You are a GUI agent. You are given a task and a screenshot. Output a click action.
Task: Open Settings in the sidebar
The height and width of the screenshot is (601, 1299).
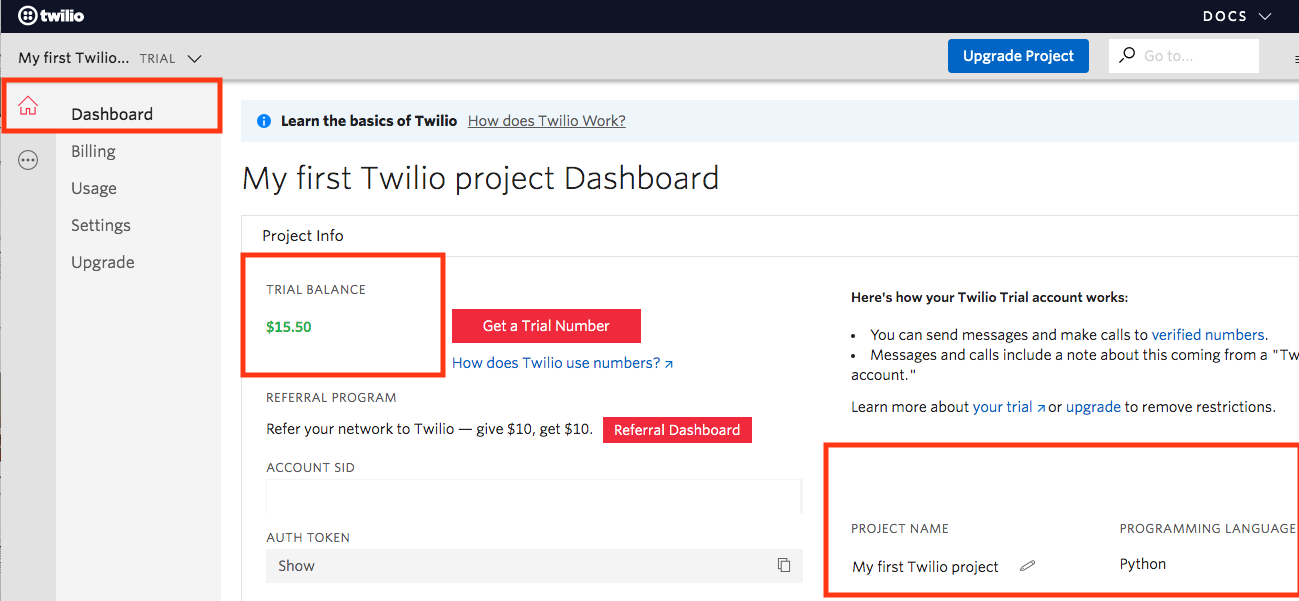click(x=101, y=225)
